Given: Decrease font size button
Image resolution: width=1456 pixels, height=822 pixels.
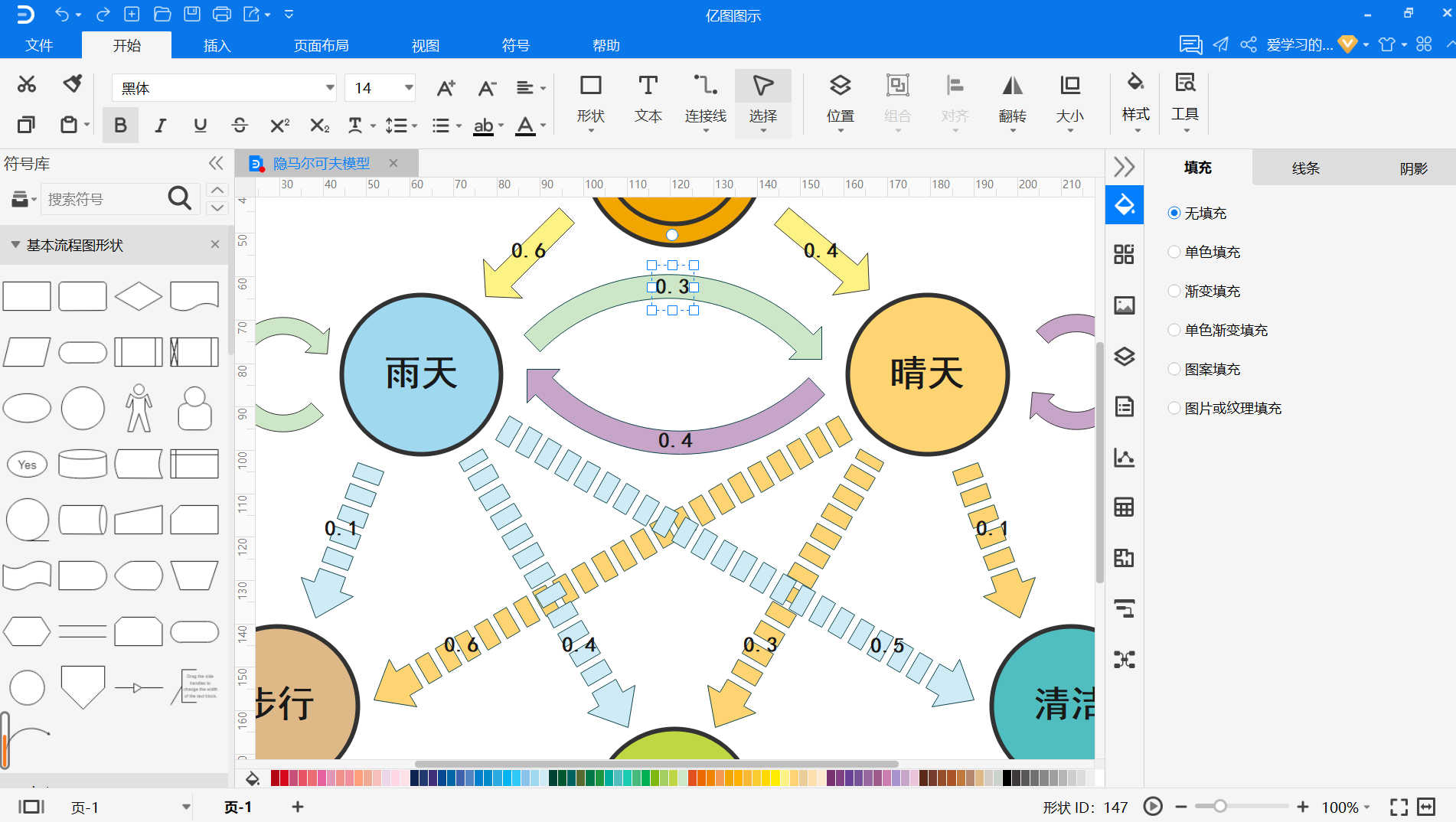Looking at the screenshot, I should [487, 88].
